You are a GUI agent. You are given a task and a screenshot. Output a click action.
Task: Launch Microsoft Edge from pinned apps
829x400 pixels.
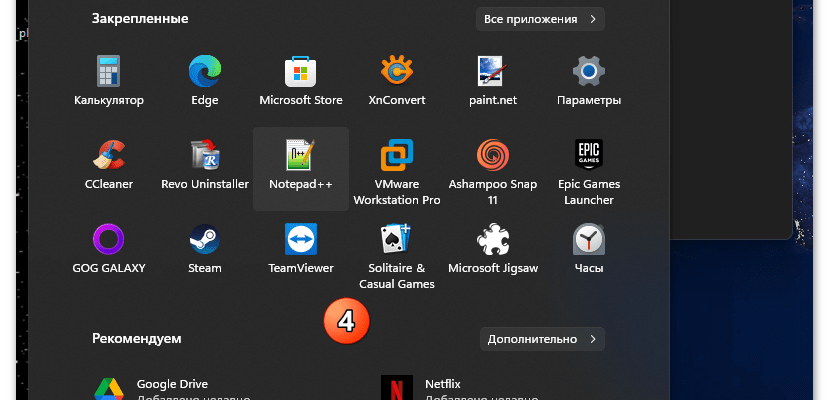(205, 81)
